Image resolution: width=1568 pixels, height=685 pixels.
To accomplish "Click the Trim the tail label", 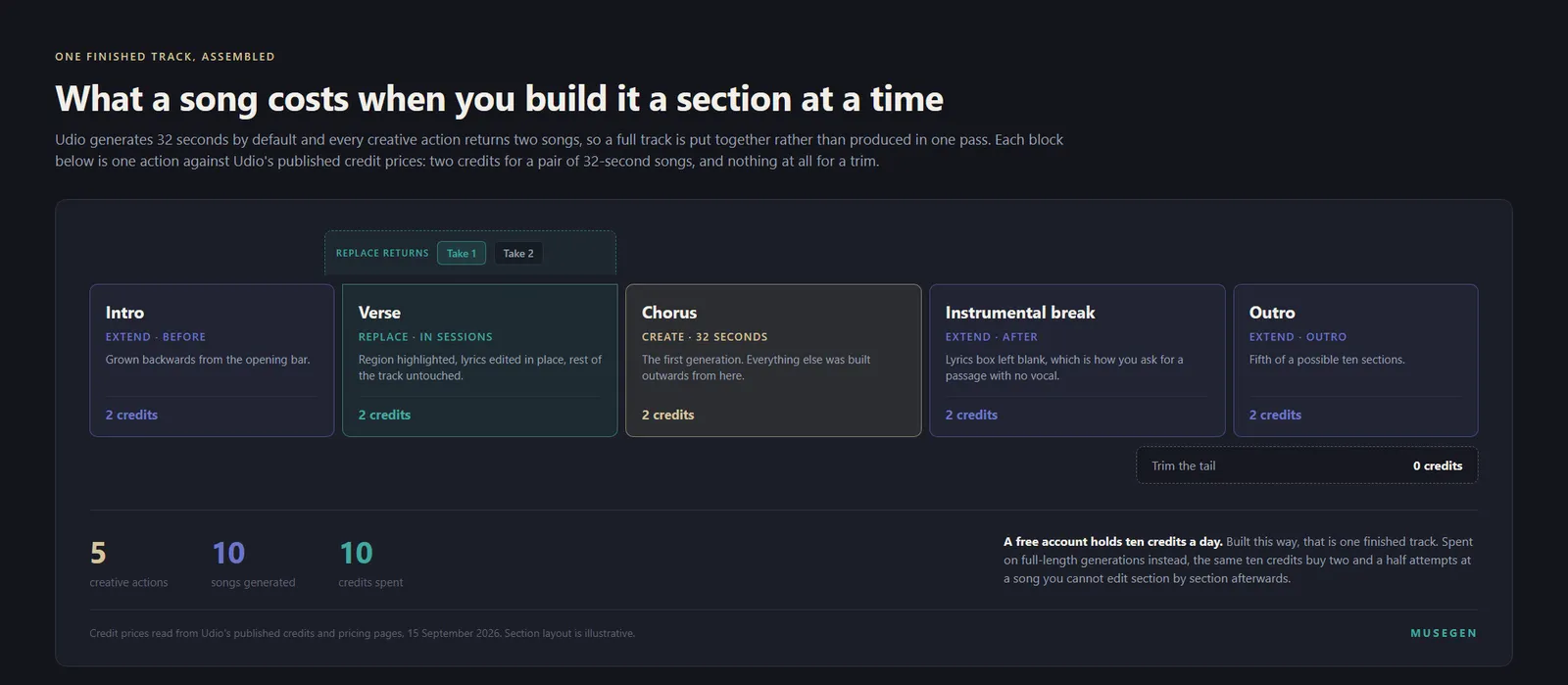I will click(1184, 465).
